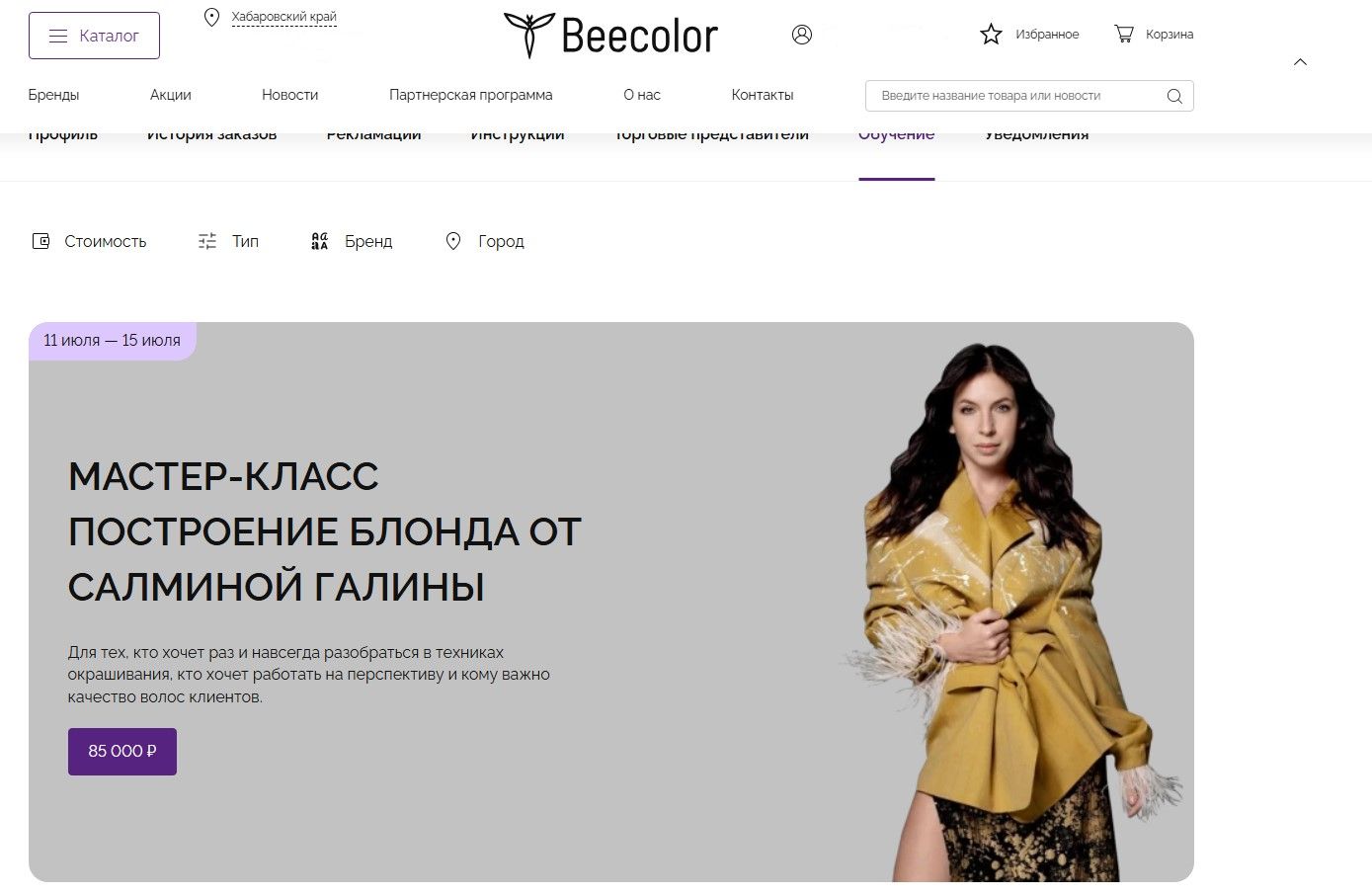Viewport: 1372px width, 896px height.
Task: Click the 85 000 ₽ price button
Action: tap(122, 752)
